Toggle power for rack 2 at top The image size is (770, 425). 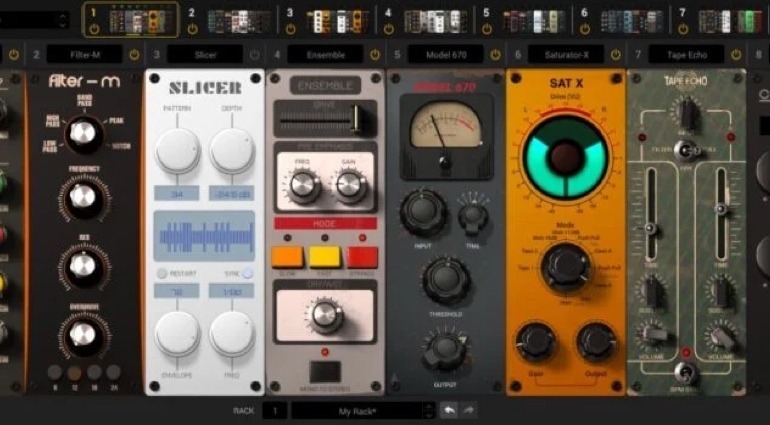[192, 29]
